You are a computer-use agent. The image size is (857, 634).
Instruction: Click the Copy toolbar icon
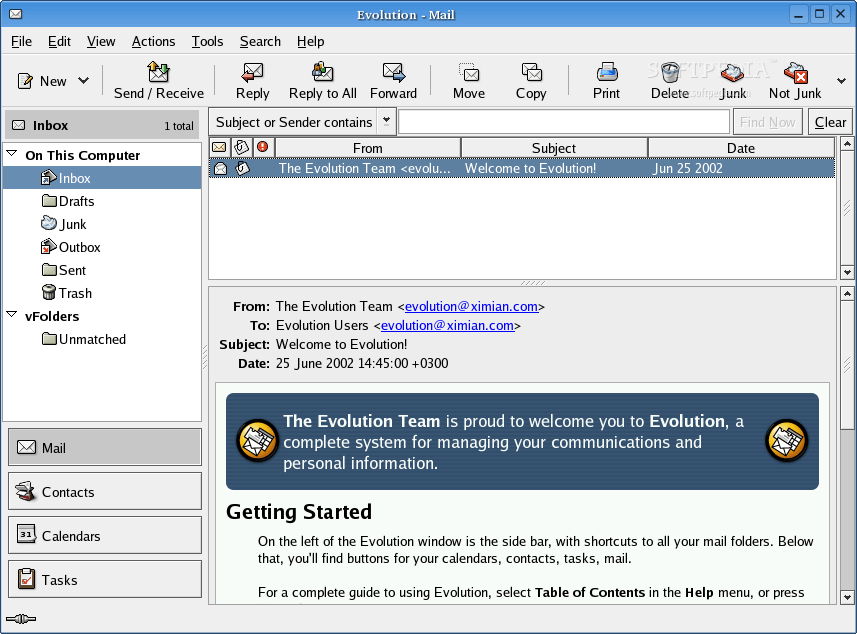click(x=531, y=72)
